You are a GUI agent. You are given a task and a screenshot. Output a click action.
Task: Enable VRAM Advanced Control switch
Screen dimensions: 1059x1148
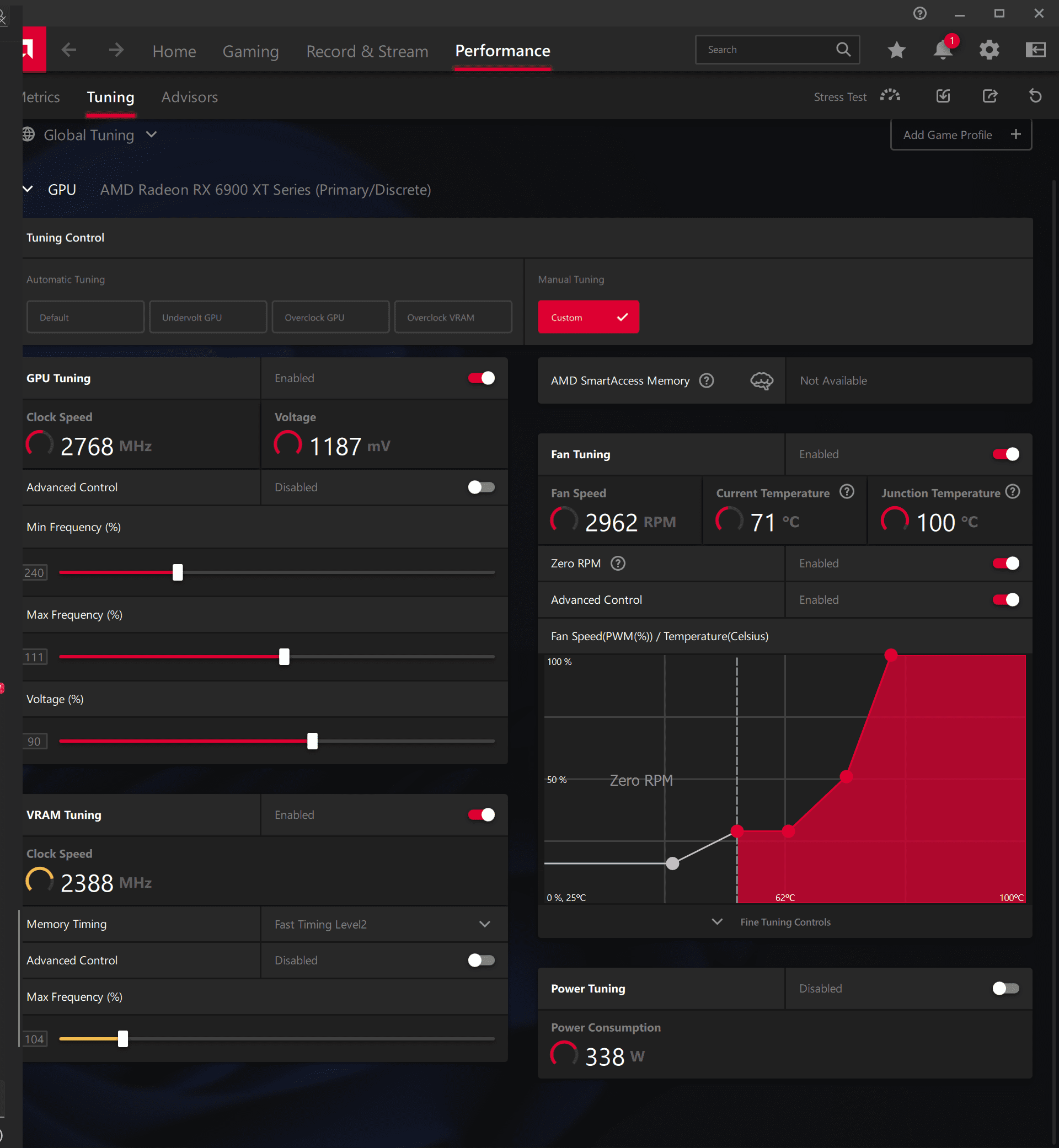tap(481, 960)
